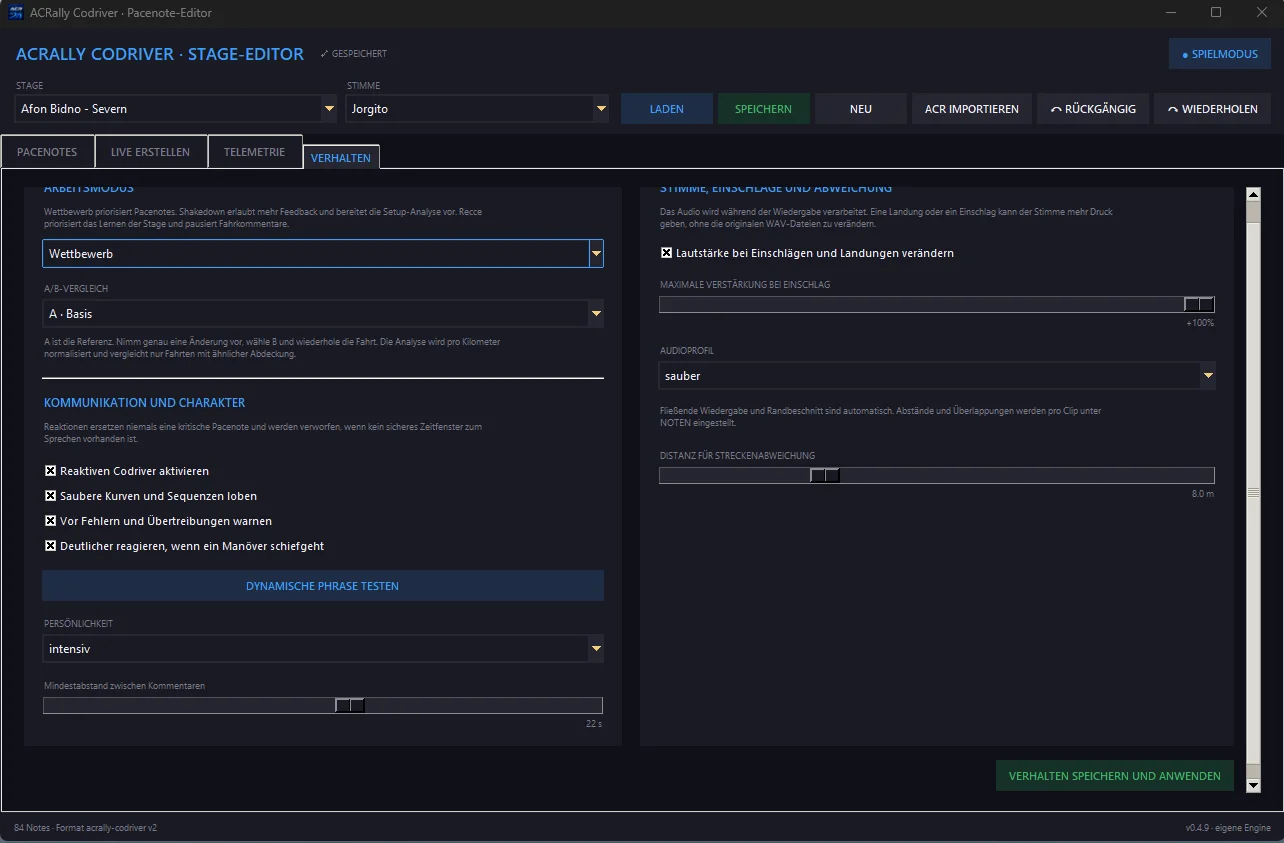Click the 'A/B-VERGLEICH' label
Screen dimensions: 1284x843
(x=76, y=289)
